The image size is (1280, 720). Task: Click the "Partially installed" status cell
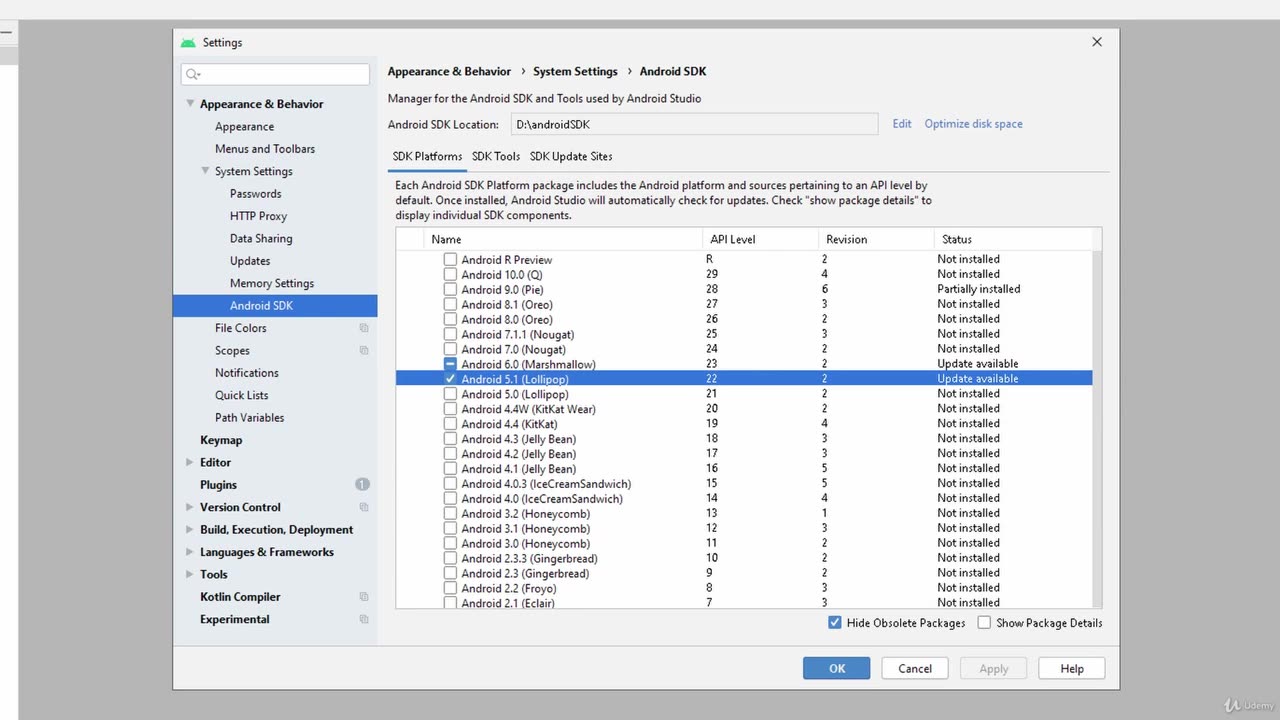[x=978, y=289]
